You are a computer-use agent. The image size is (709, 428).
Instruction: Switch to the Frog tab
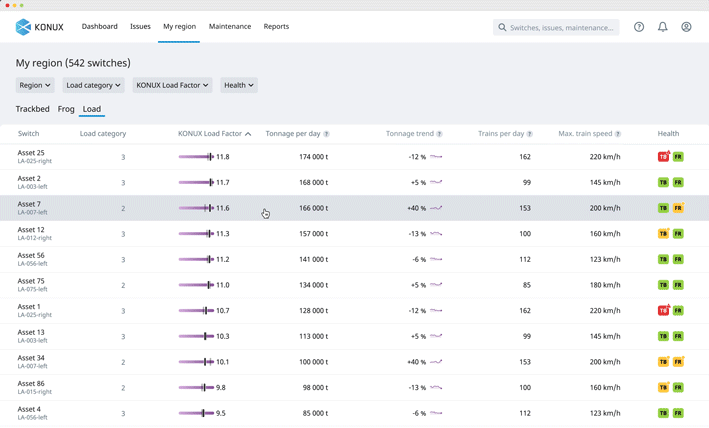pos(66,109)
